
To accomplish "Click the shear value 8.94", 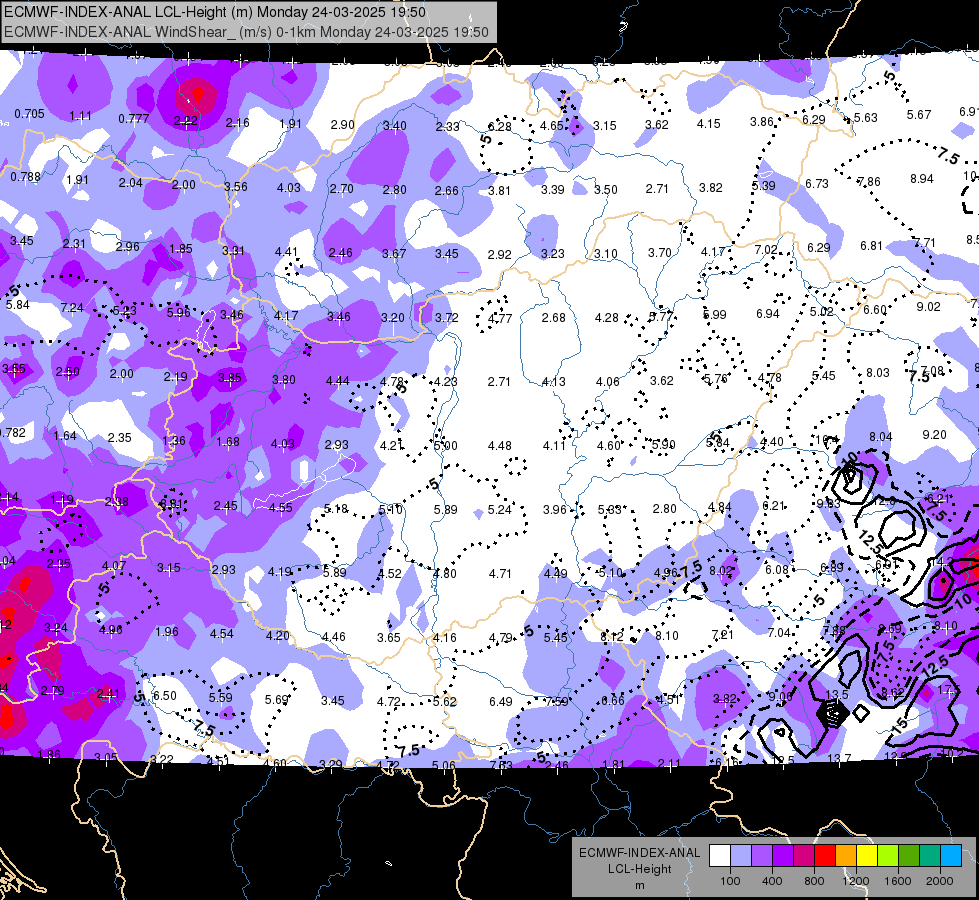I will coord(922,179).
